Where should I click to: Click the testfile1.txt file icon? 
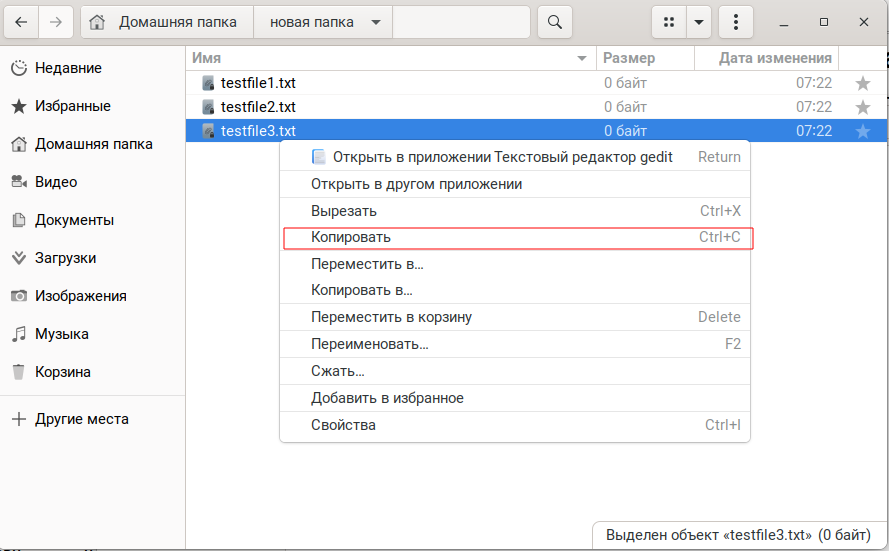[x=208, y=83]
